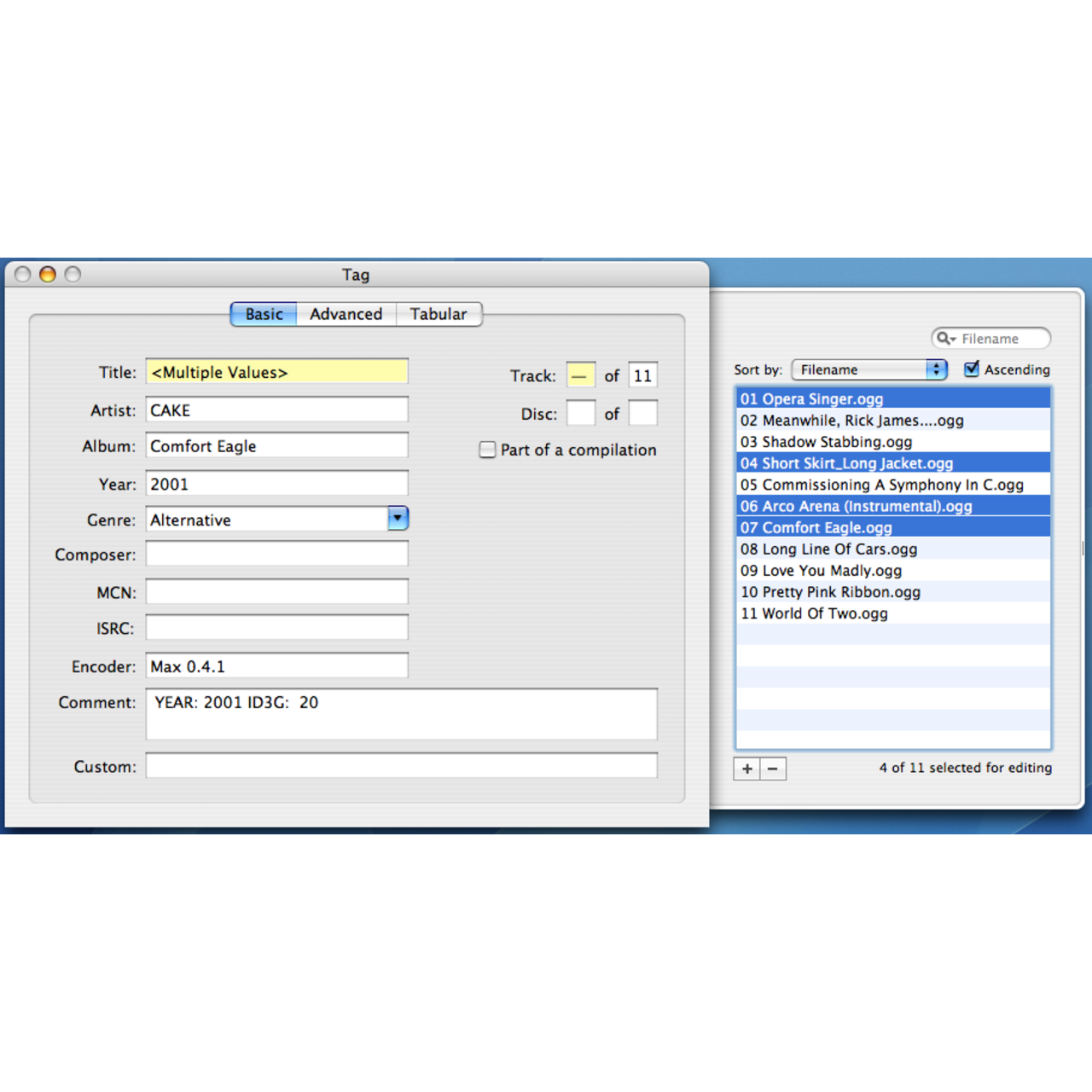Click the Track number field
Image resolution: width=1092 pixels, height=1092 pixels.
(x=580, y=375)
